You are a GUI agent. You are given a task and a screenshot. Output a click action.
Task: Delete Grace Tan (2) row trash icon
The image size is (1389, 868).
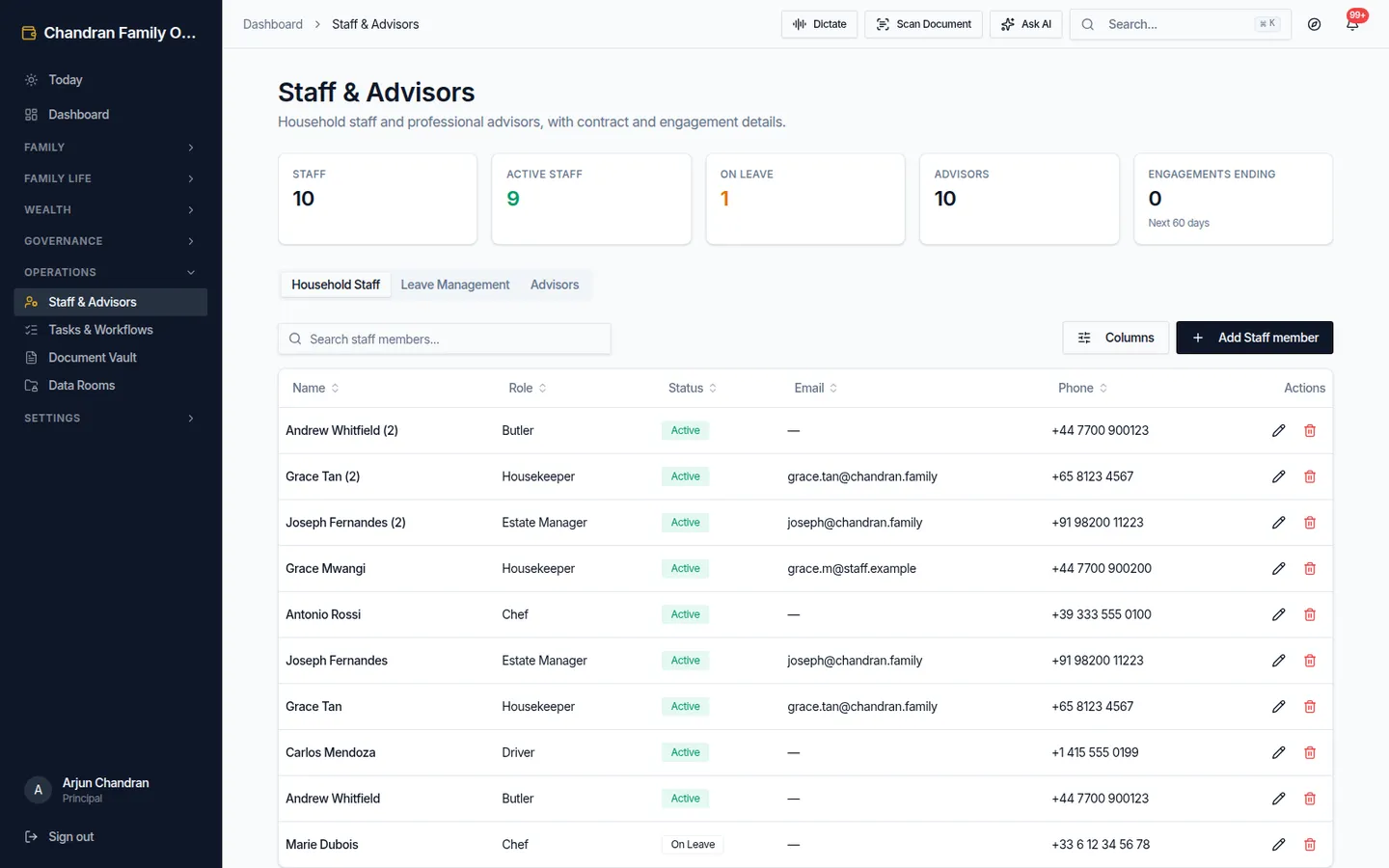[x=1310, y=476]
